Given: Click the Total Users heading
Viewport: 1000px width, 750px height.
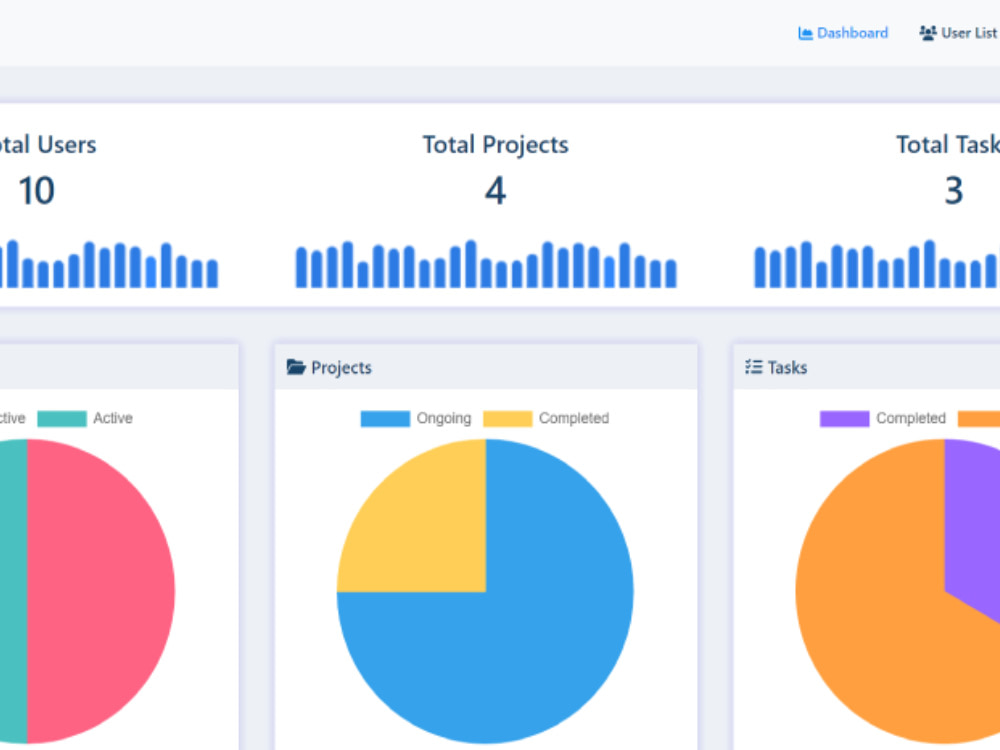Looking at the screenshot, I should 48,145.
